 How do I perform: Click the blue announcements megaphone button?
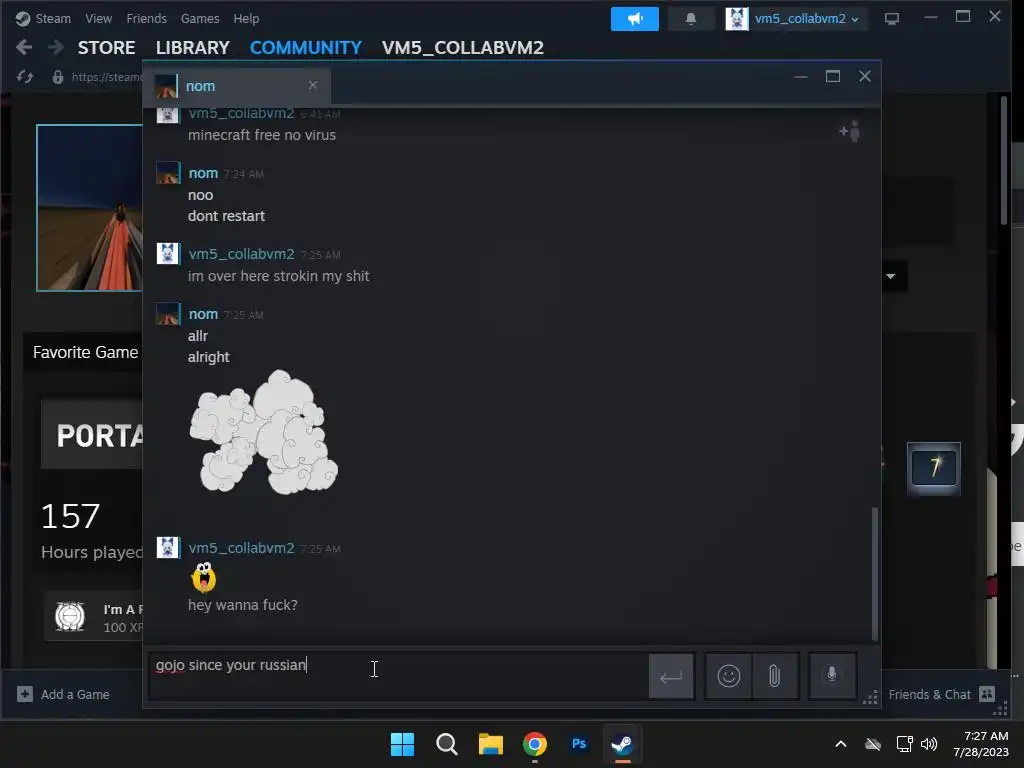click(x=635, y=19)
